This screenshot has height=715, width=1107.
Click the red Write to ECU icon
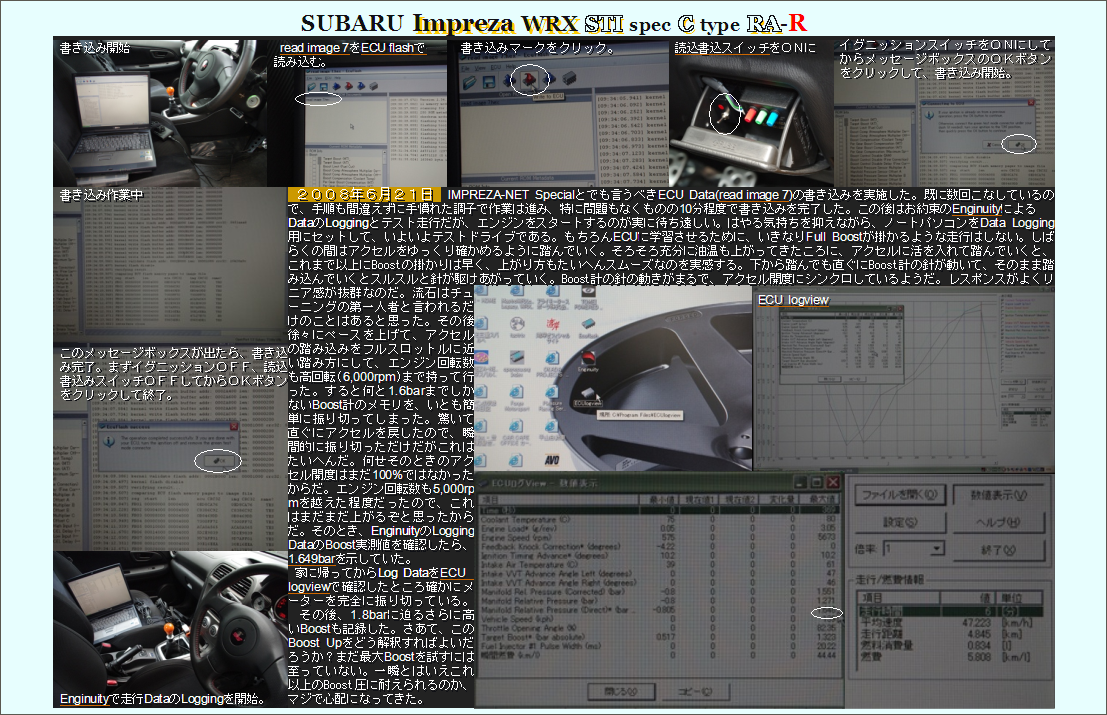530,79
